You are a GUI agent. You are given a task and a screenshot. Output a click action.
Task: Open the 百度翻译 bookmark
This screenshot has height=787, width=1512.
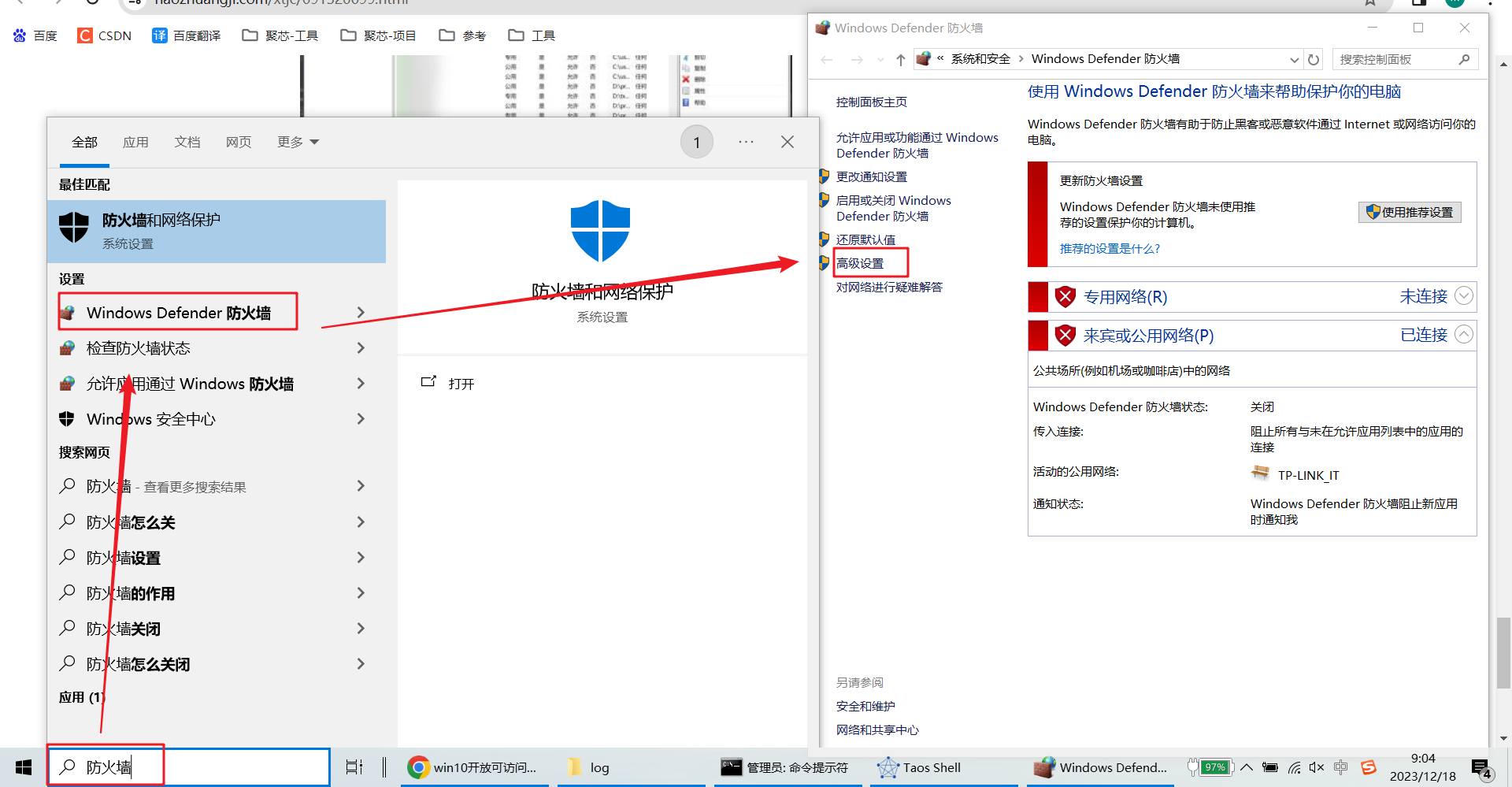(x=187, y=35)
